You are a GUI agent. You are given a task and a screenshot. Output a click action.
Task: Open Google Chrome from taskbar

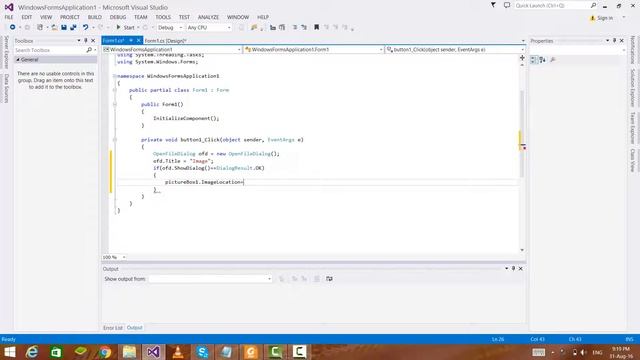tap(105, 352)
